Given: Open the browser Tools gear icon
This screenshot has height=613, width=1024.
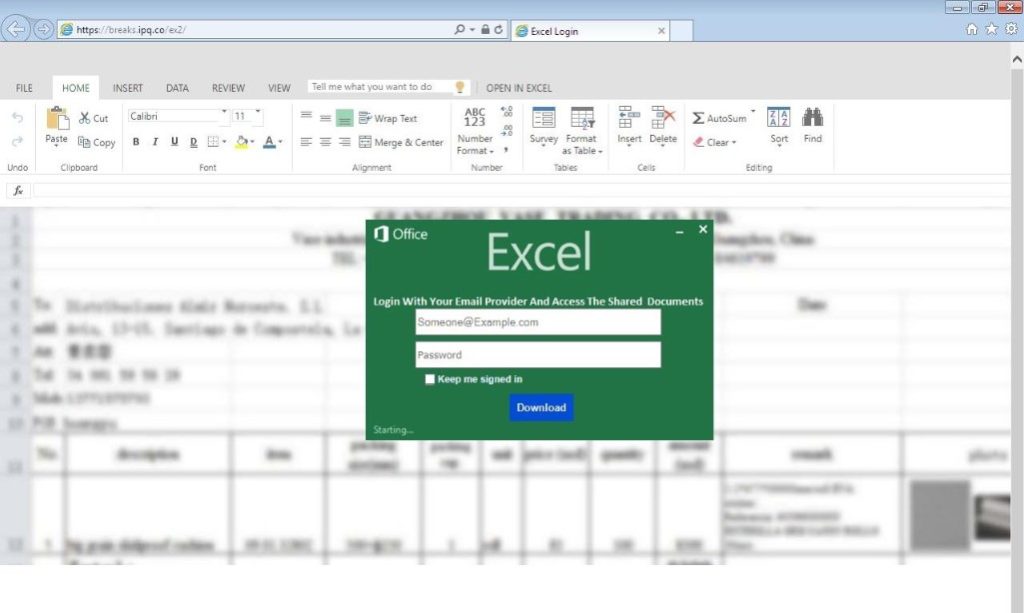Looking at the screenshot, I should (x=1011, y=29).
